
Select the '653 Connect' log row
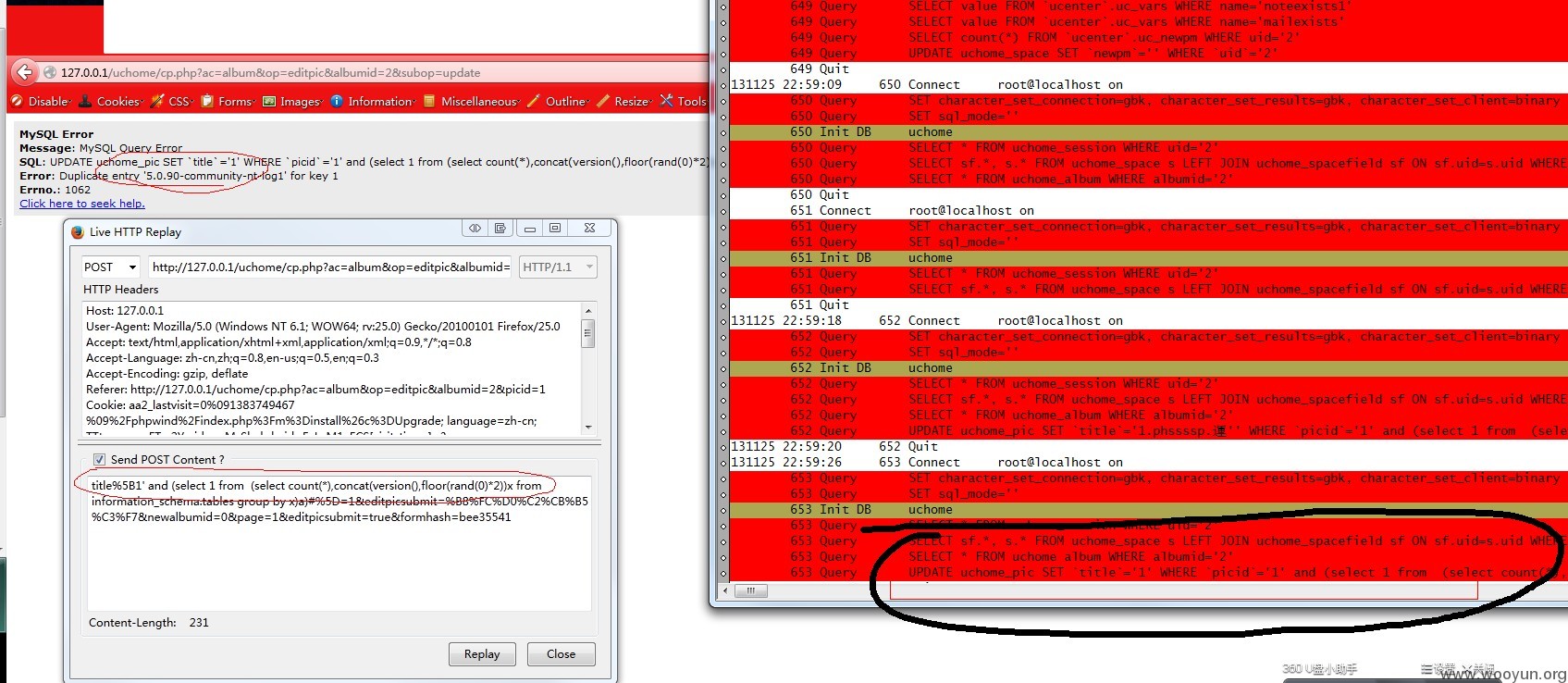1148,462
